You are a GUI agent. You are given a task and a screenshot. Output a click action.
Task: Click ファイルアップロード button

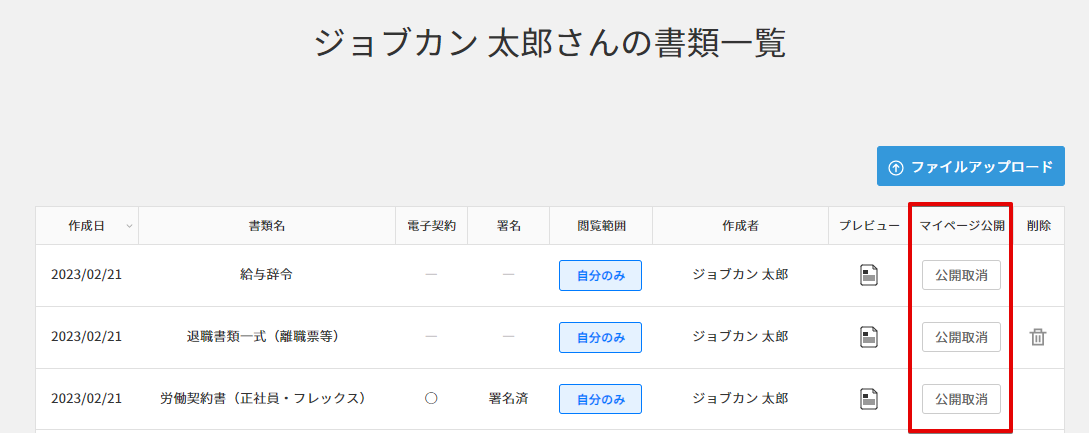[970, 166]
